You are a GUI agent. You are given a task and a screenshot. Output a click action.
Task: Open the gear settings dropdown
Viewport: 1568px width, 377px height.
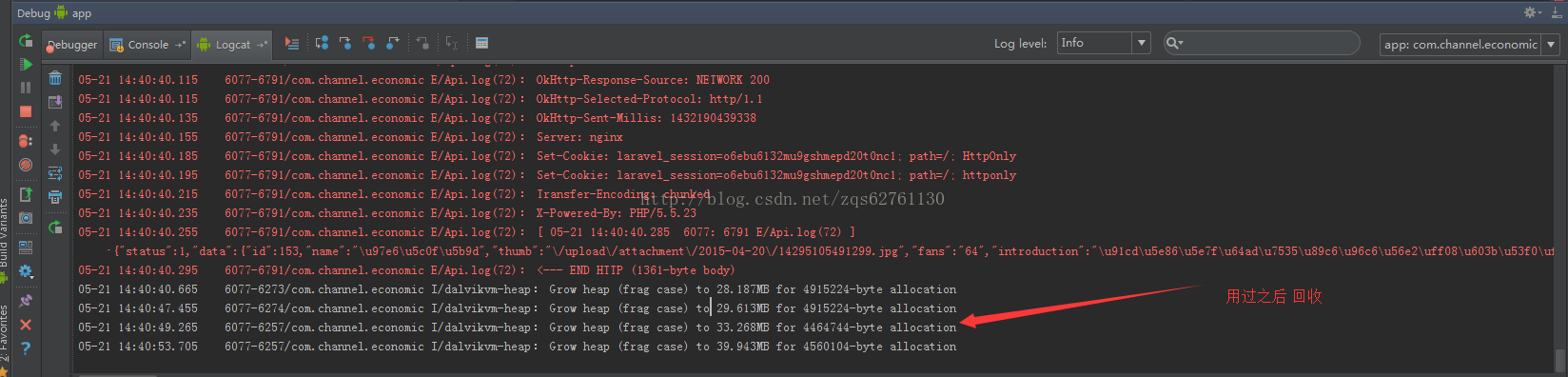(1532, 12)
